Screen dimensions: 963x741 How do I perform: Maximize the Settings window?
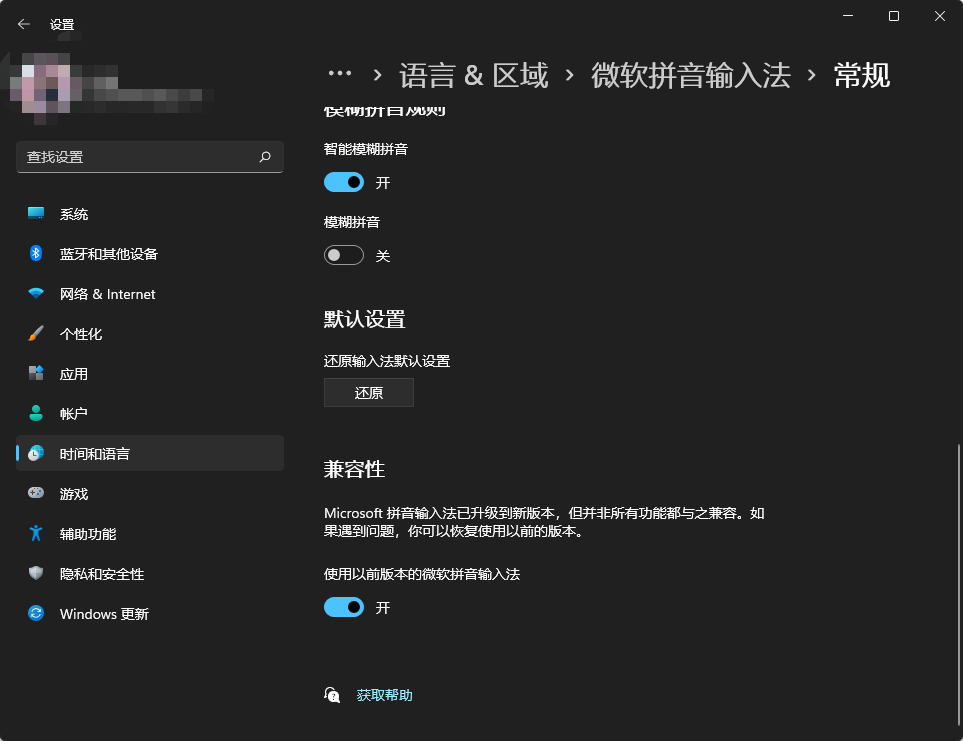pyautogui.click(x=894, y=16)
